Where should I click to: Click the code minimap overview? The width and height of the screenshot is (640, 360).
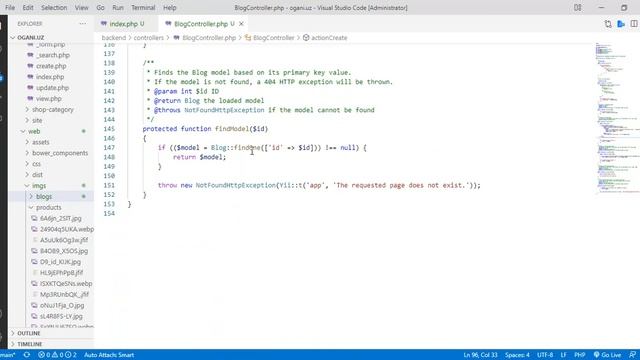click(x=617, y=118)
